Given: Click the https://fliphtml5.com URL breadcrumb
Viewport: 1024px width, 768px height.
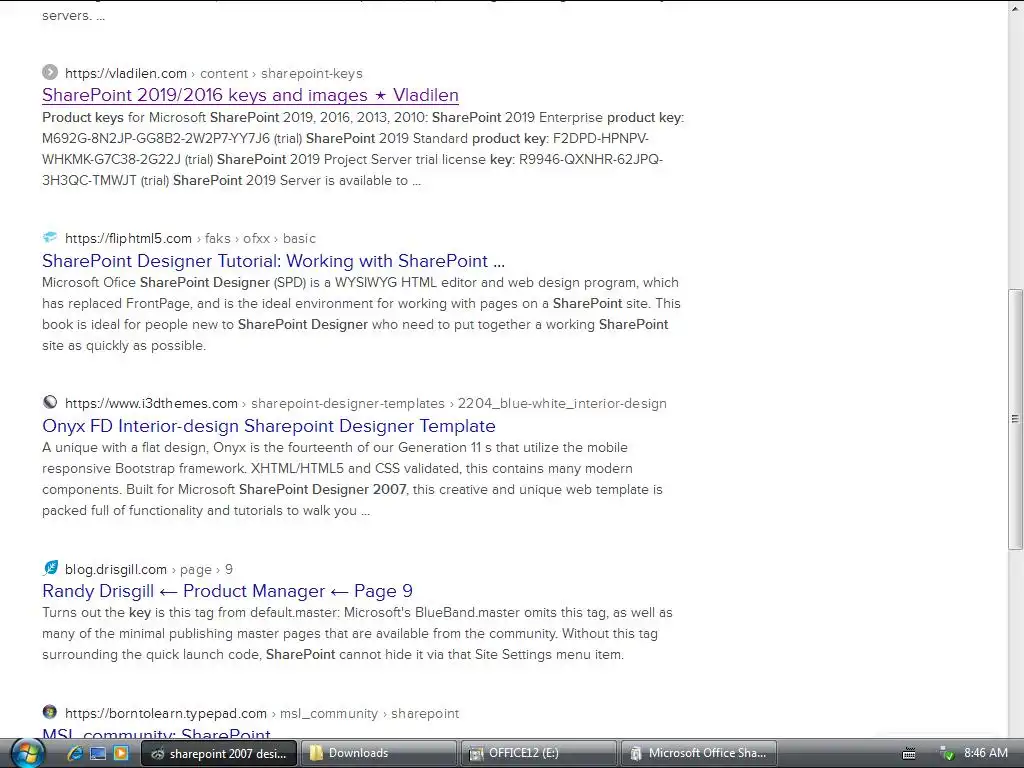Looking at the screenshot, I should 128,238.
